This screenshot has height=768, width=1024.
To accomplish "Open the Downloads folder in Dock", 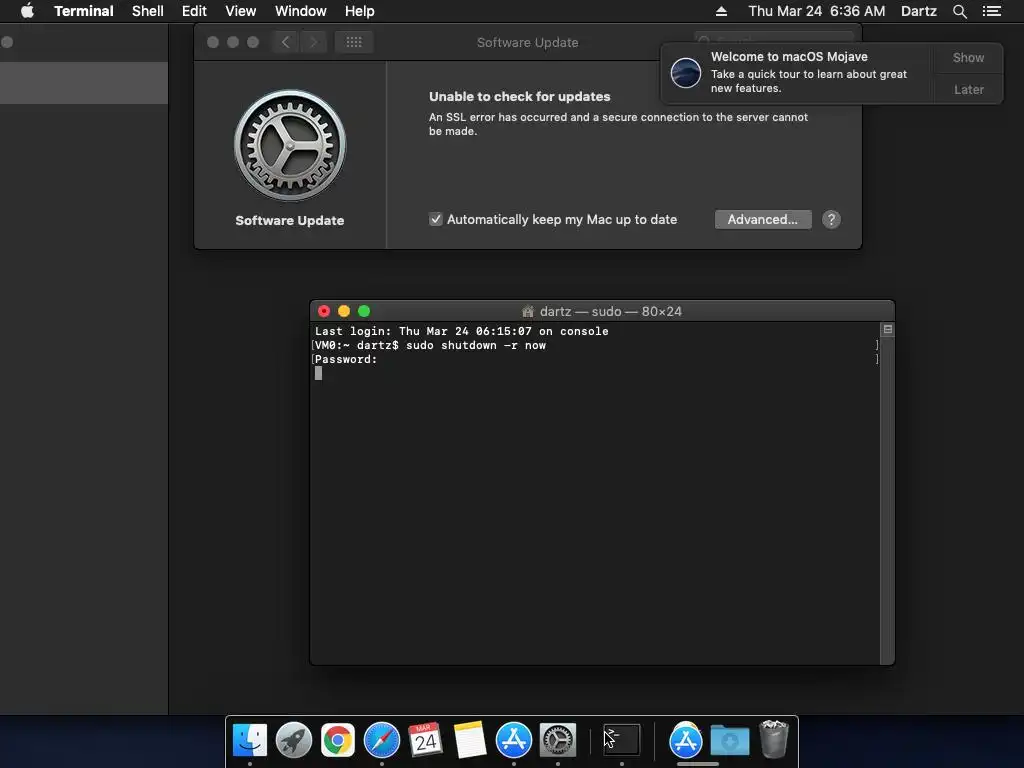I will point(729,741).
